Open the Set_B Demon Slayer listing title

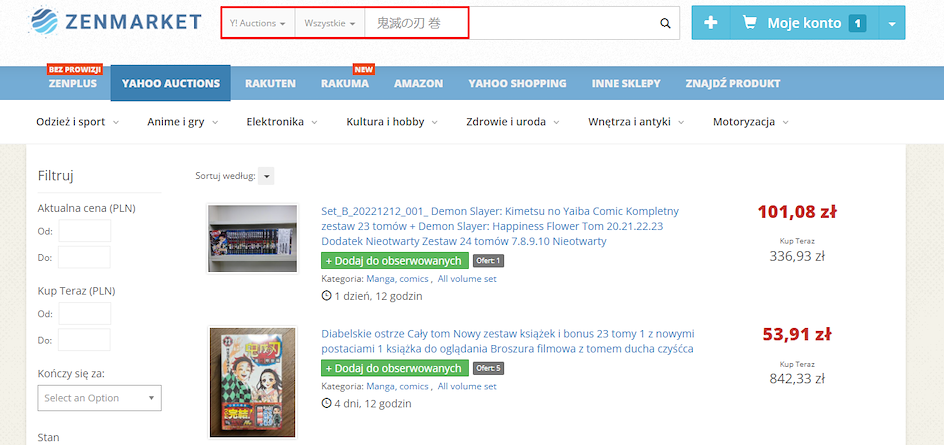coord(500,226)
